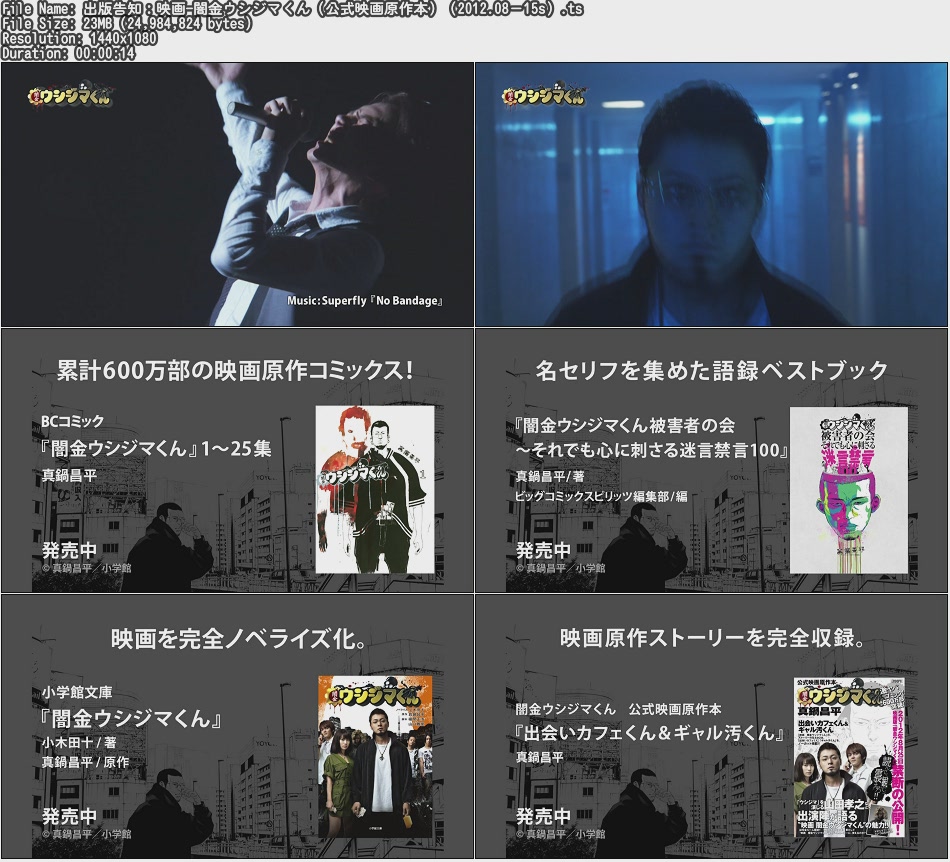Click the official movie source book cover
Screen dimensions: 950x862
pyautogui.click(x=850, y=757)
